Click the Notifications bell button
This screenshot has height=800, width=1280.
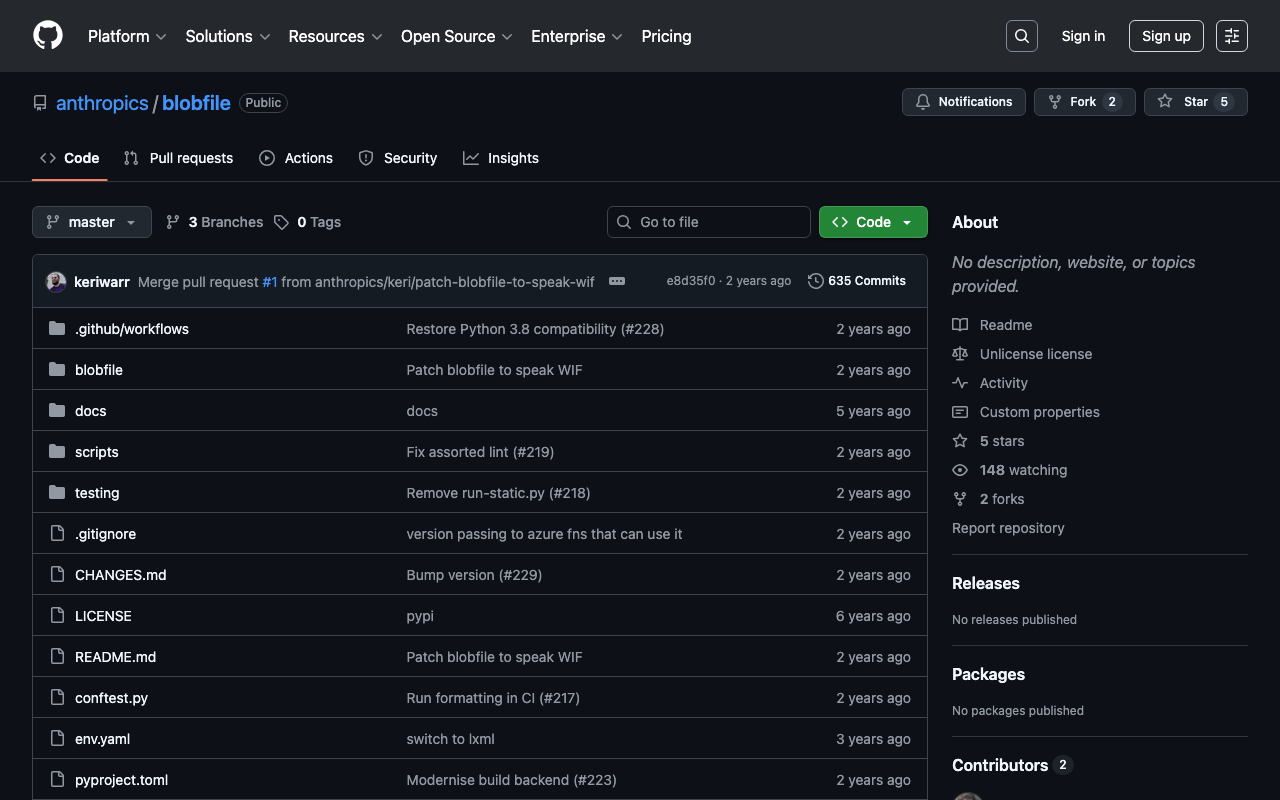click(964, 102)
